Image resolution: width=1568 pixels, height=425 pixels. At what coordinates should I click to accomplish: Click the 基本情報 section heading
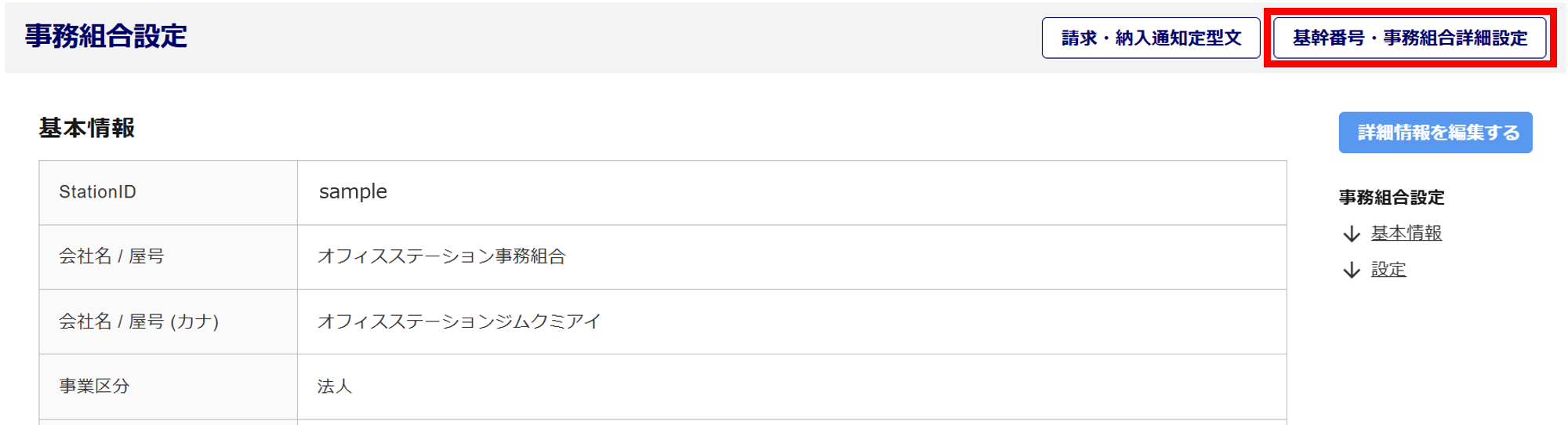tap(87, 128)
